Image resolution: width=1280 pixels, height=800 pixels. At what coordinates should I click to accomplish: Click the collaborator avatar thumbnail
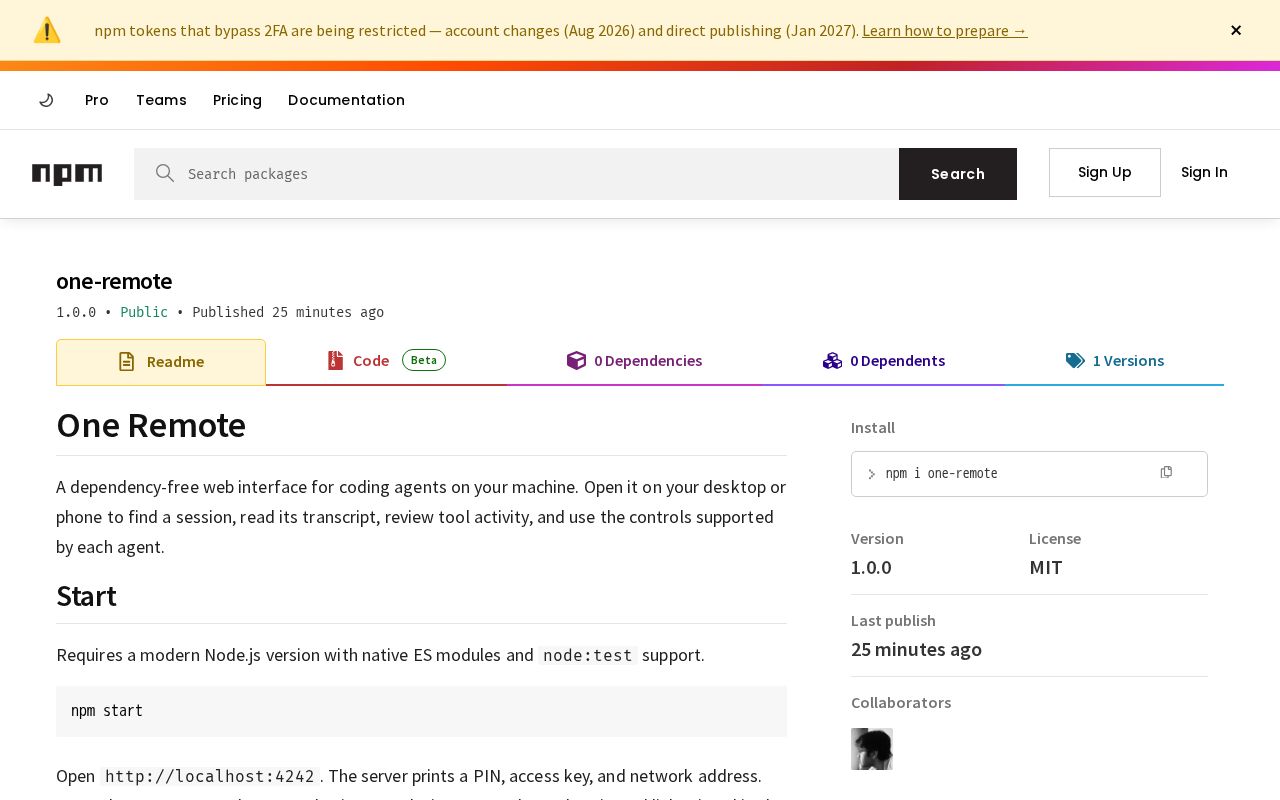872,749
